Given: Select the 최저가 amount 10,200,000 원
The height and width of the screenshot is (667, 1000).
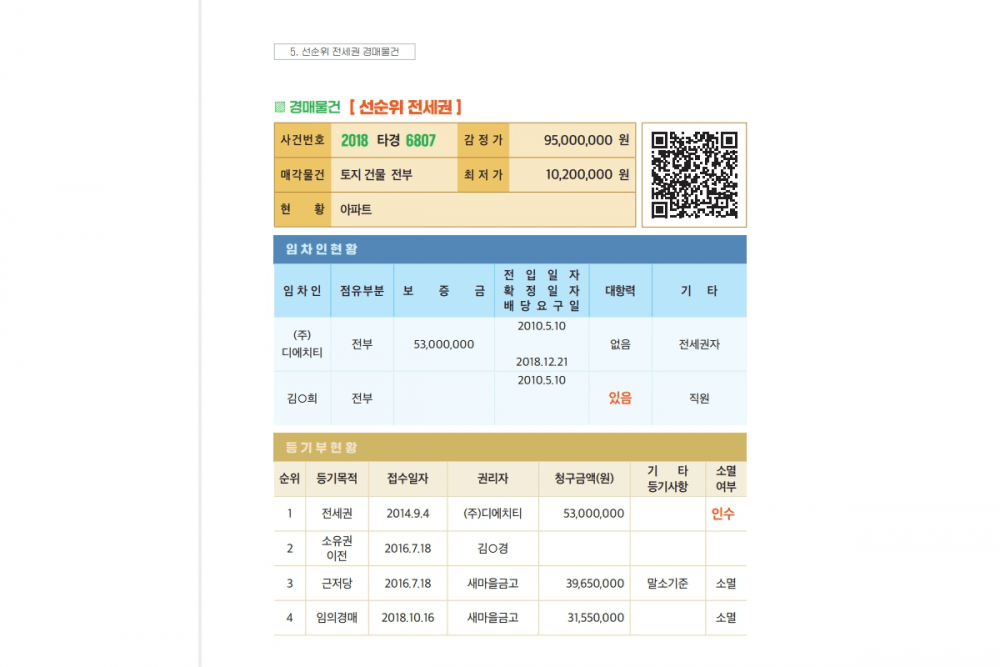Looking at the screenshot, I should point(587,174).
